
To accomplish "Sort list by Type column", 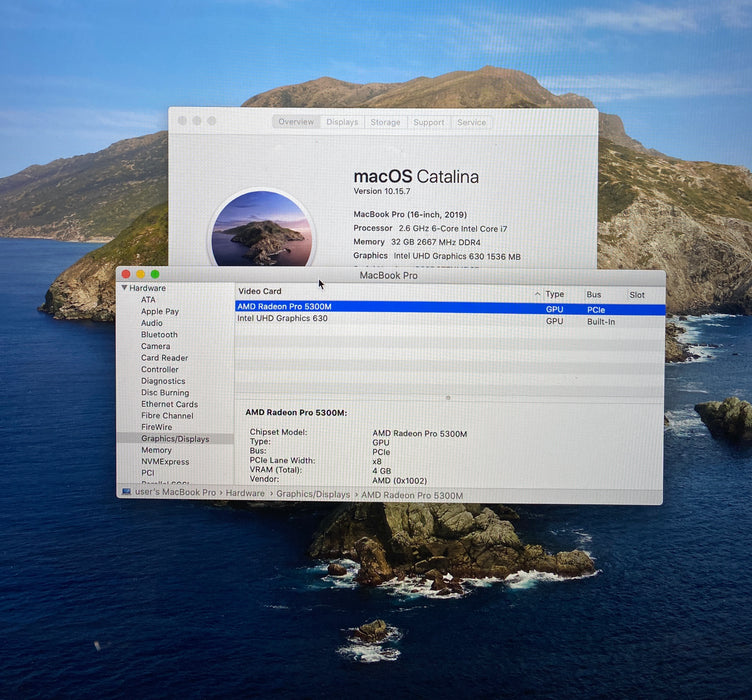I will (554, 294).
